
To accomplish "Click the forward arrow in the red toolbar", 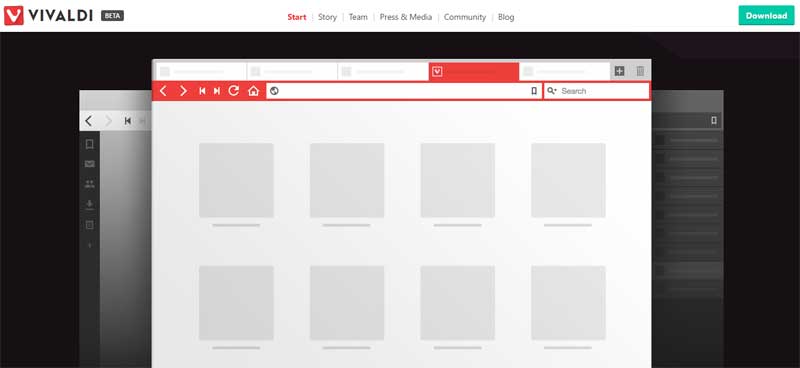I will (x=183, y=91).
